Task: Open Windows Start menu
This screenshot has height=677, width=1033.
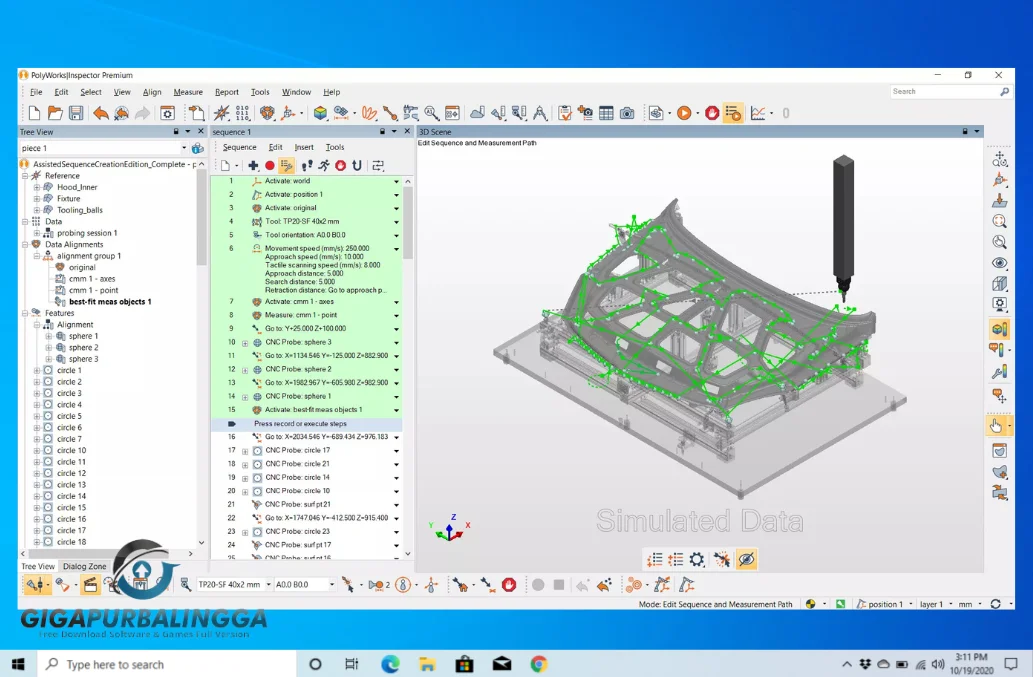Action: pyautogui.click(x=18, y=664)
